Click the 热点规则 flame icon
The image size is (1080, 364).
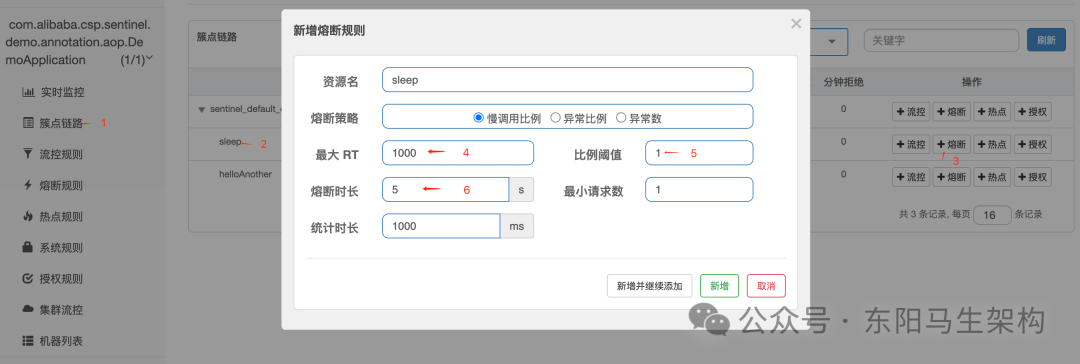click(28, 216)
